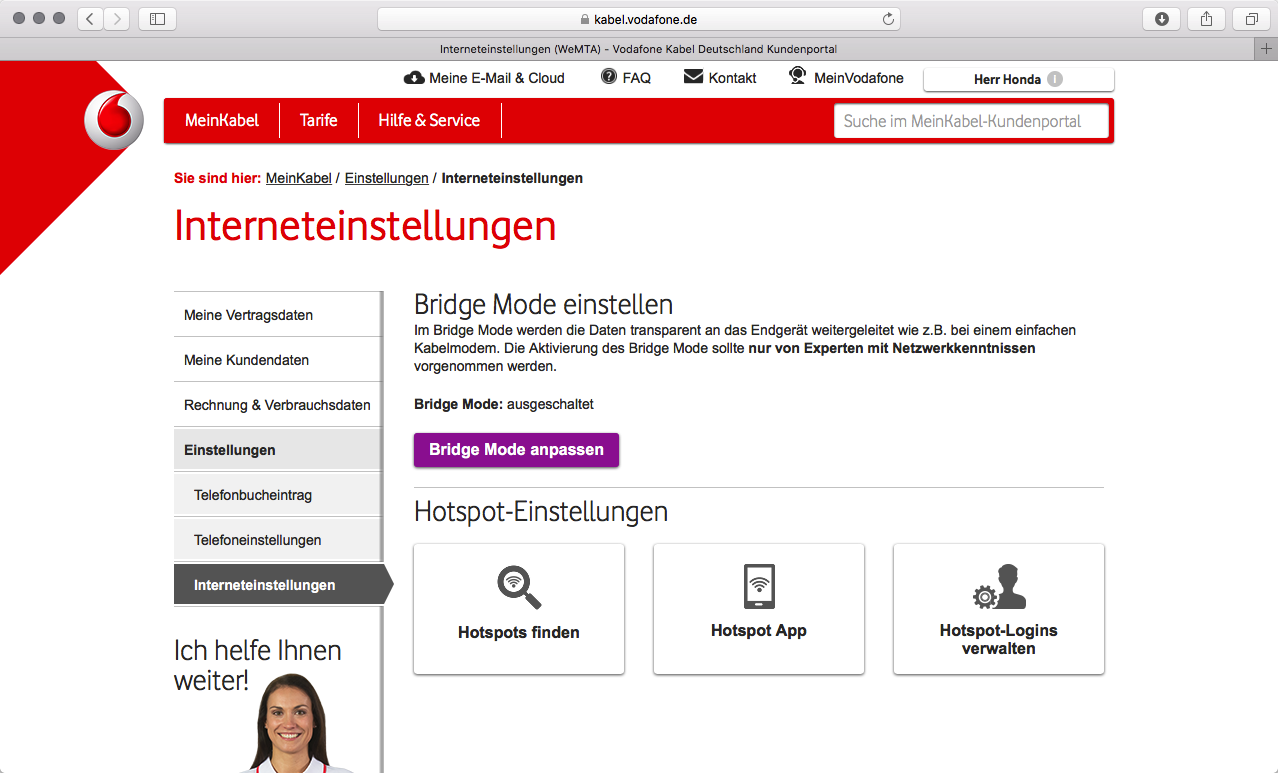This screenshot has width=1278, height=773.
Task: Open the Telefoneinstellungen sidebar entry
Action: pos(277,540)
